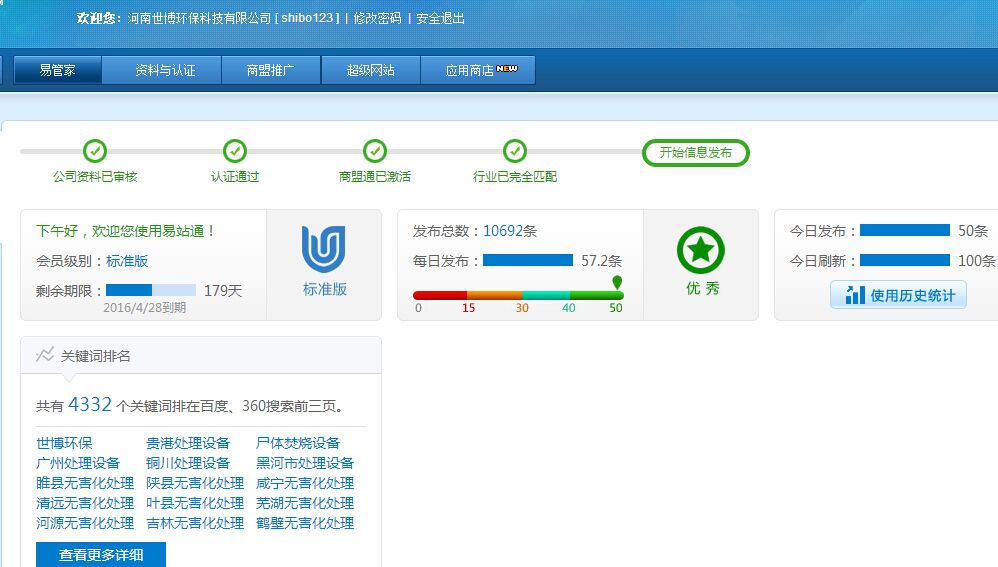Click the 179天 remaining days text
This screenshot has width=998, height=567.
coord(223,291)
